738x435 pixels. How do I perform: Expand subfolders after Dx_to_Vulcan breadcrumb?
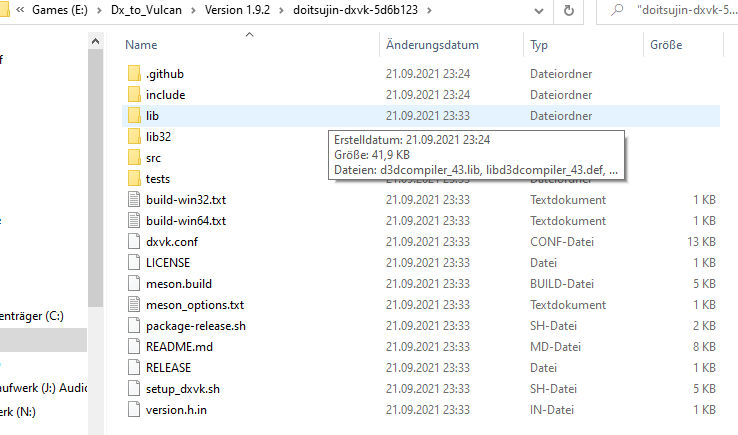(x=193, y=10)
